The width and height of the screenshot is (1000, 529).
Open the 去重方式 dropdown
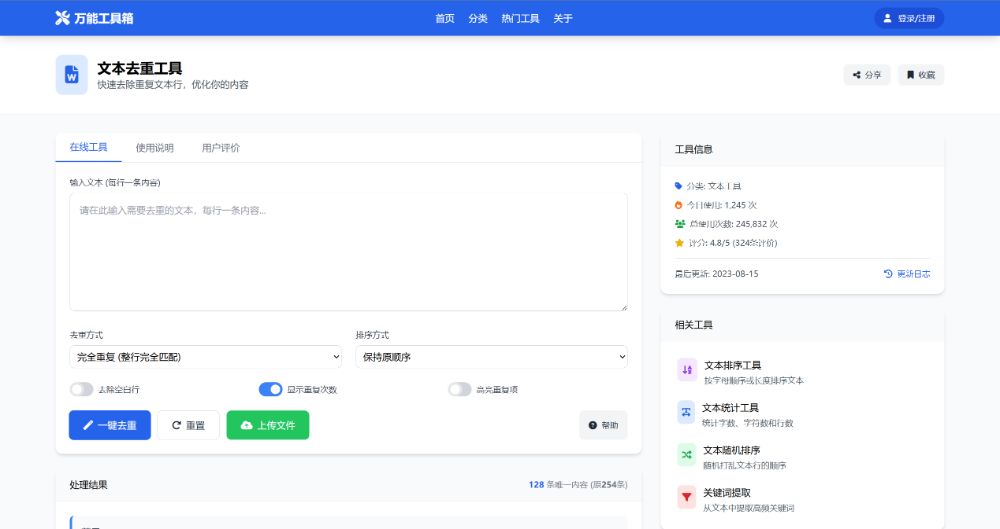pyautogui.click(x=205, y=357)
